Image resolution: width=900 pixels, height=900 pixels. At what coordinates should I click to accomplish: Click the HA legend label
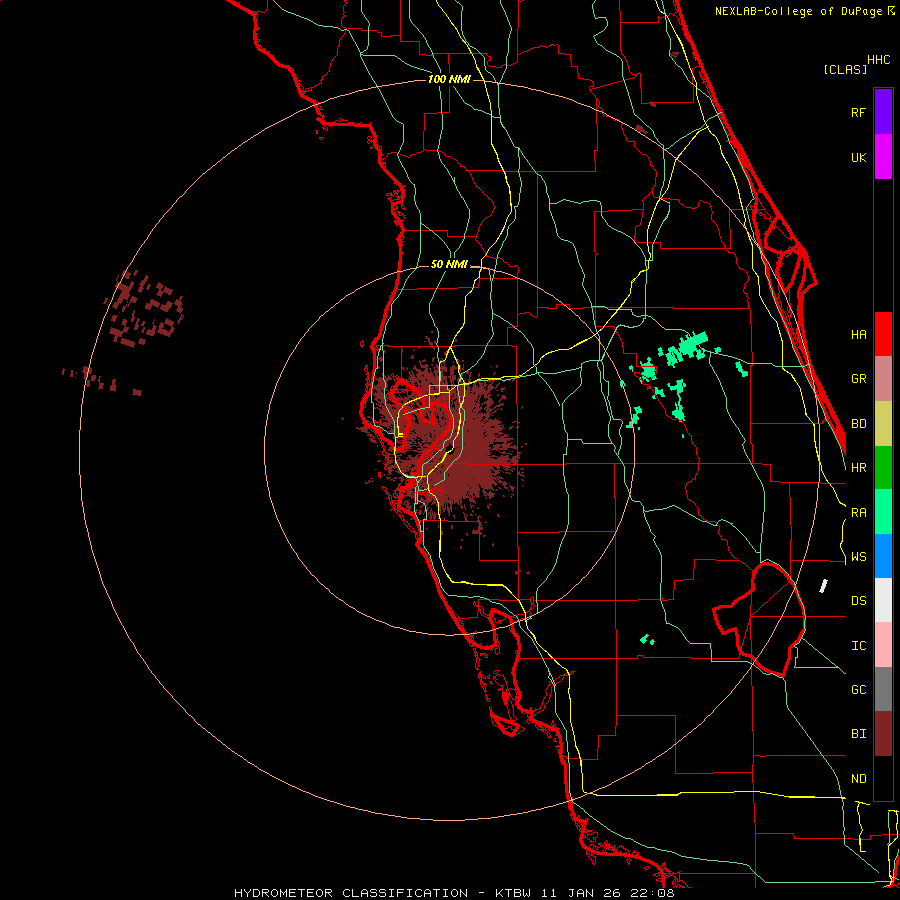858,335
